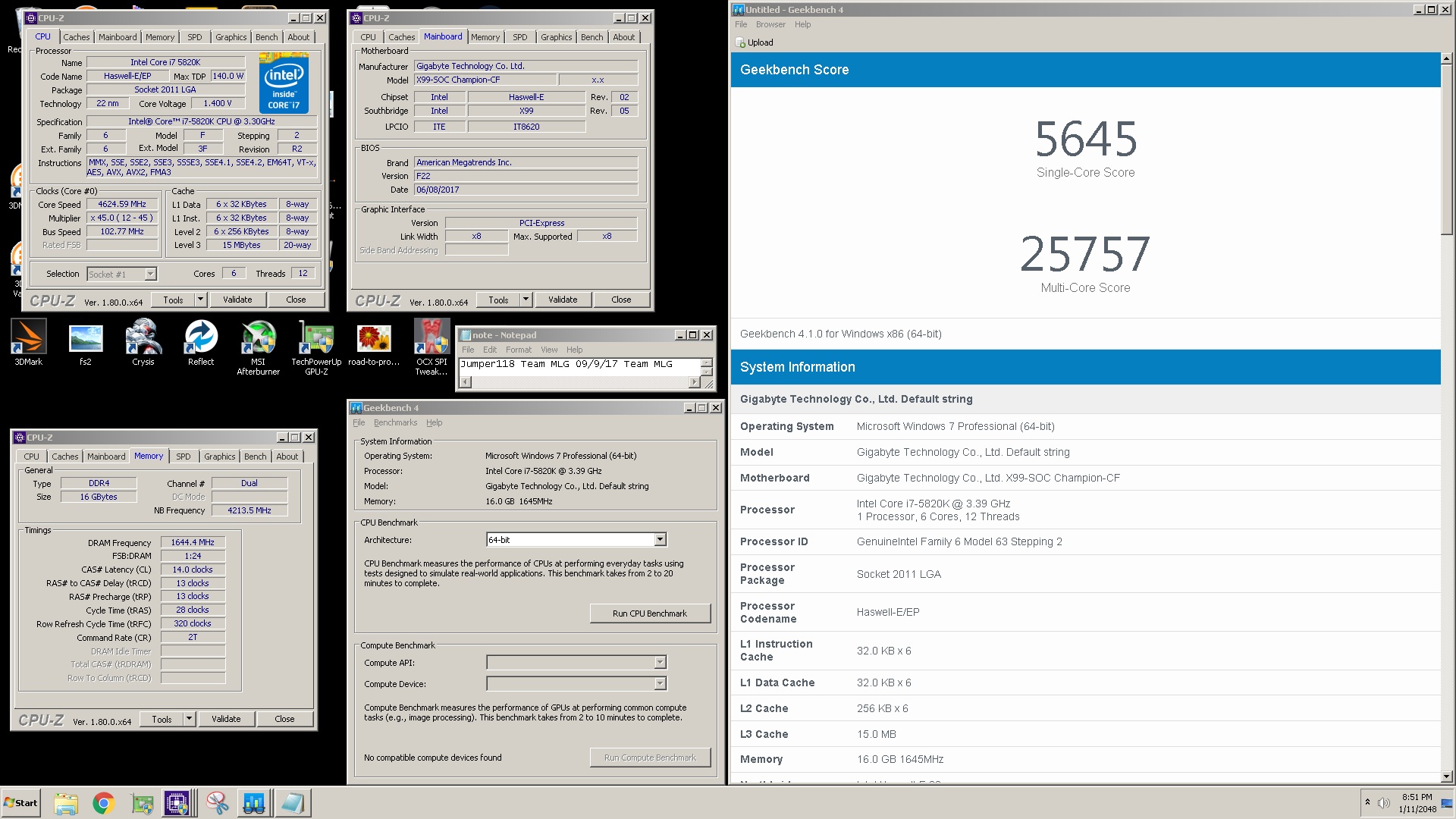Click inside Notepad text area

tap(580, 367)
